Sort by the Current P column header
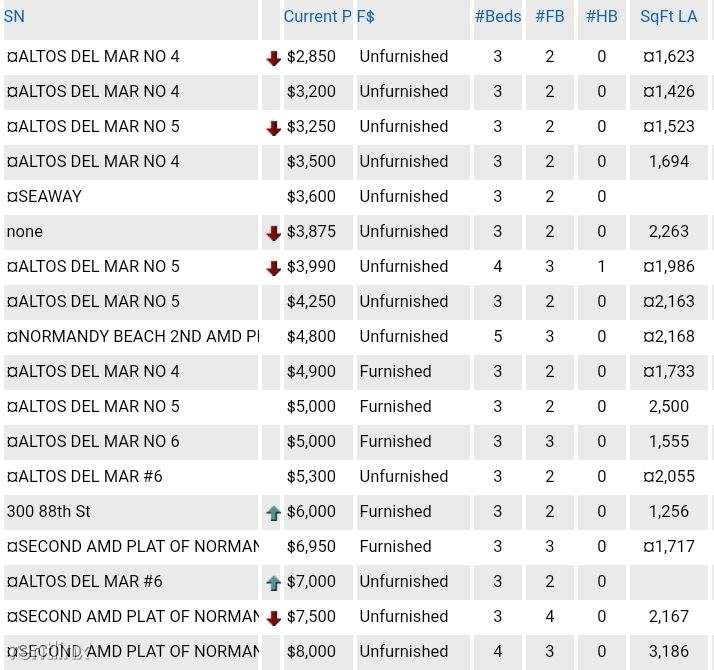714x670 pixels. pos(317,17)
